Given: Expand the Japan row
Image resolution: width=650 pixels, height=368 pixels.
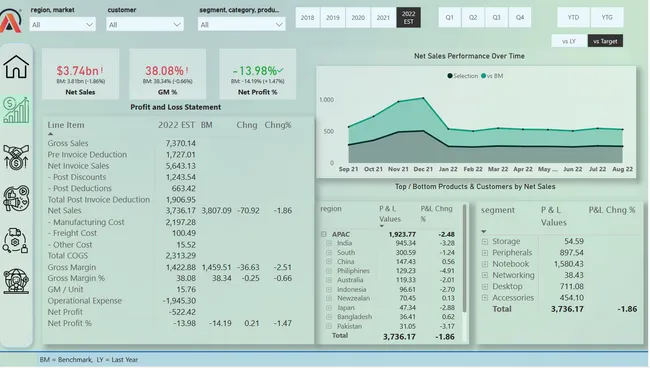Looking at the screenshot, I should (x=329, y=307).
